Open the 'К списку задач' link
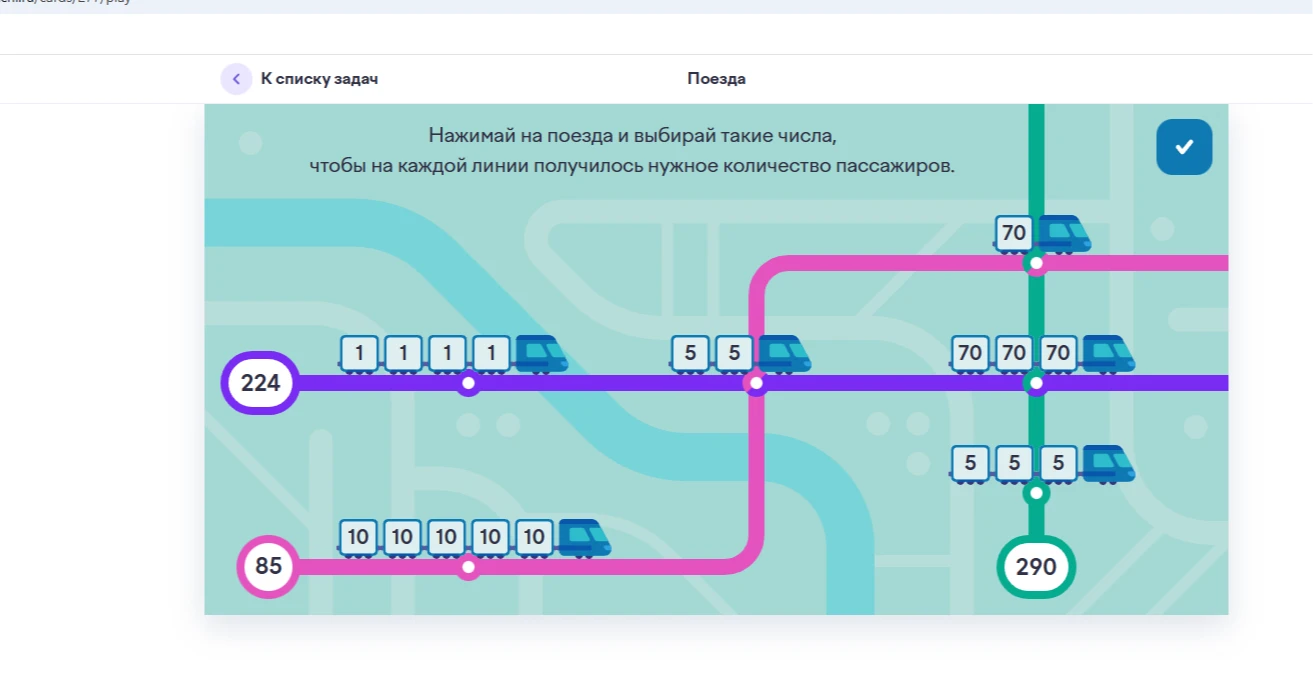This screenshot has height=680, width=1313. [319, 79]
